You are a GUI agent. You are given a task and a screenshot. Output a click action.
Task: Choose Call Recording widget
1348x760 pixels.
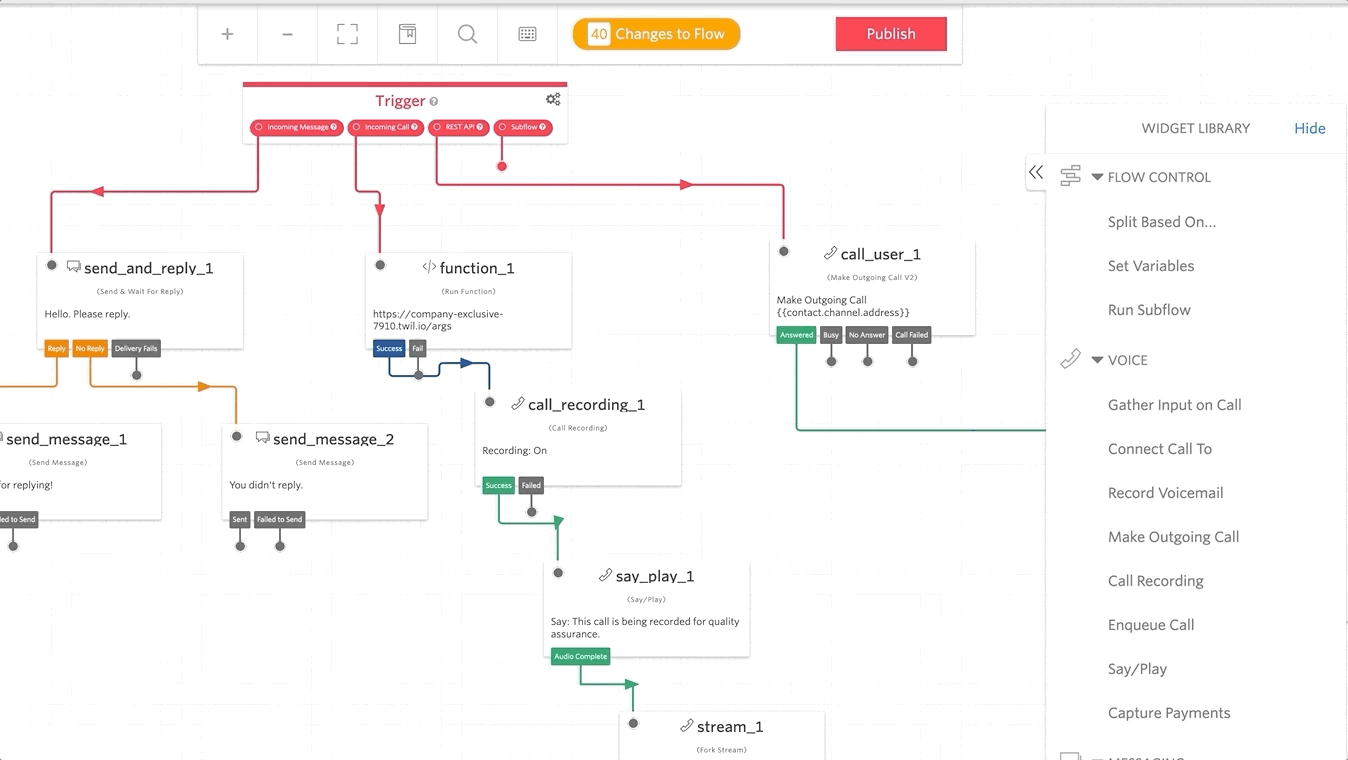pos(1156,581)
